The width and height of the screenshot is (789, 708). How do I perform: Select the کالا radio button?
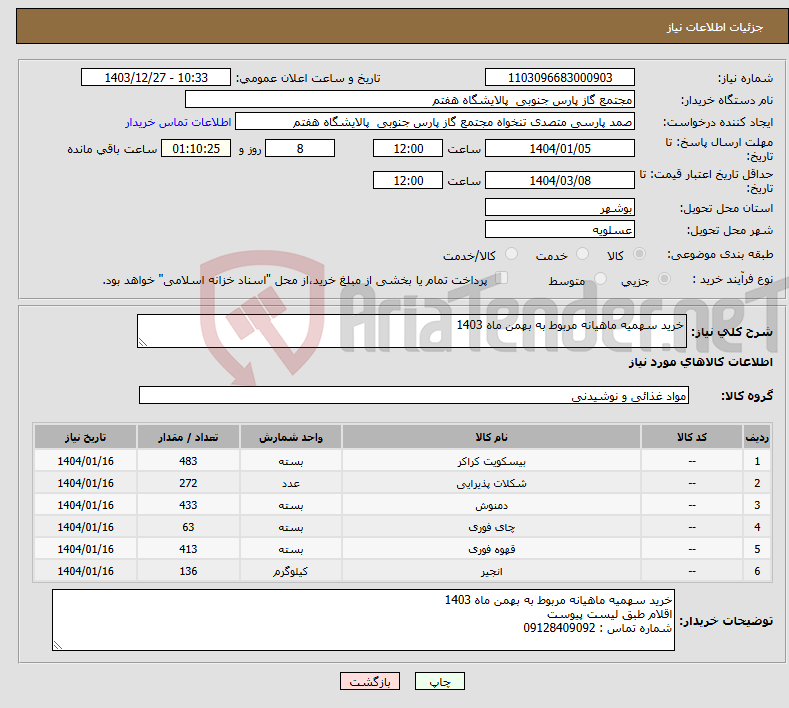point(640,255)
